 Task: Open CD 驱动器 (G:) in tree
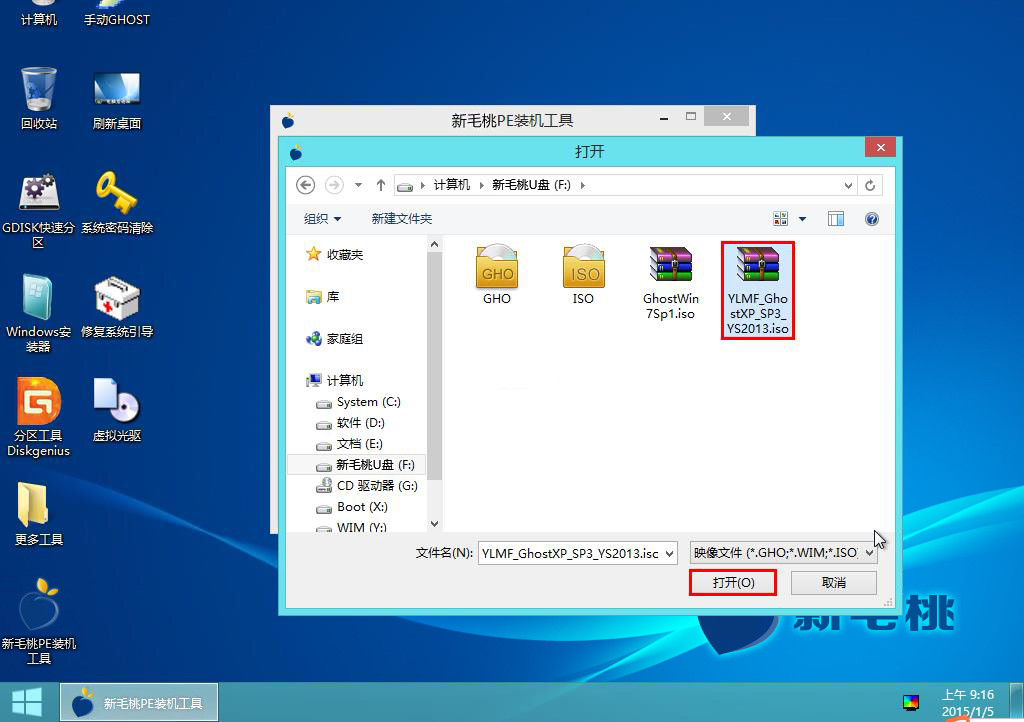[x=366, y=486]
